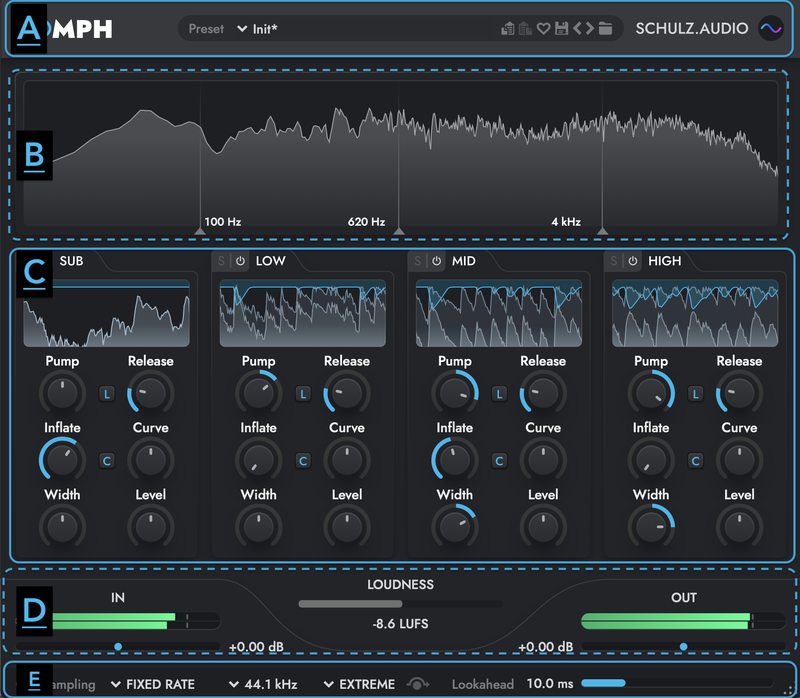
Task: Bypass the MID band with its power toggle
Action: [x=435, y=261]
